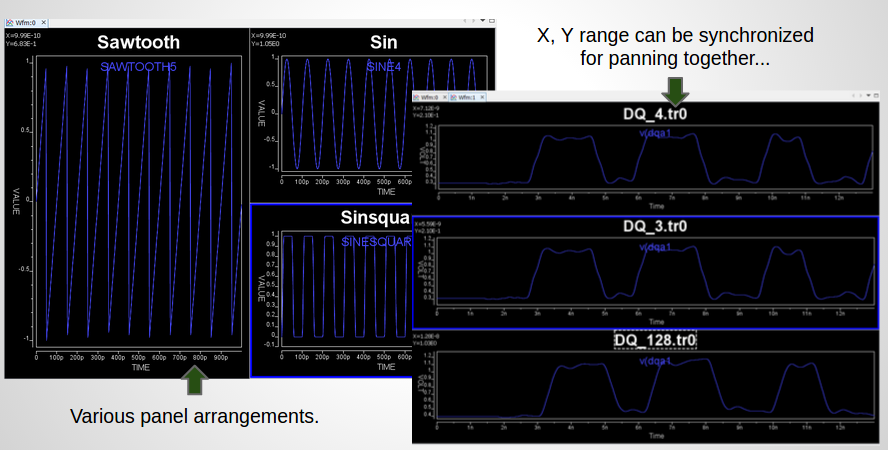Maximize the left waveform window panel
The image size is (888, 450).
pos(493,20)
